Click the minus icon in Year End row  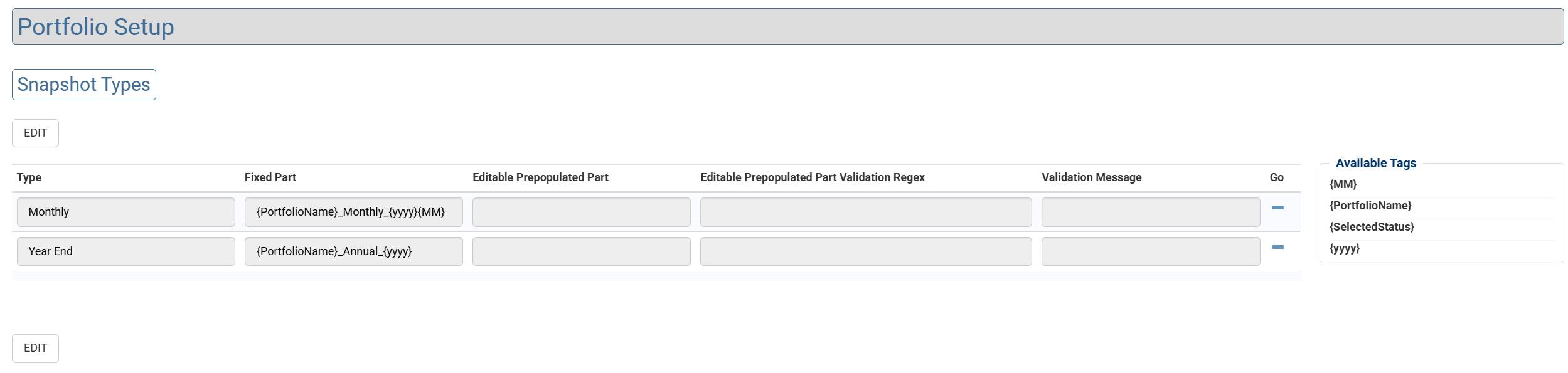click(x=1277, y=247)
